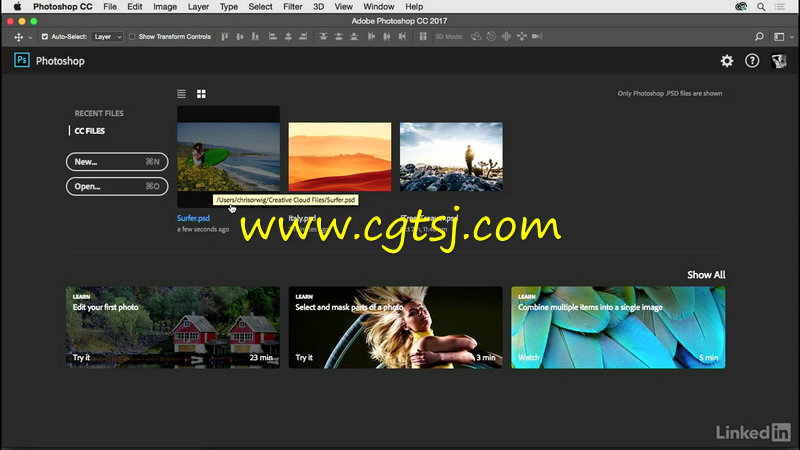Open the File menu
The width and height of the screenshot is (800, 450).
click(x=110, y=7)
